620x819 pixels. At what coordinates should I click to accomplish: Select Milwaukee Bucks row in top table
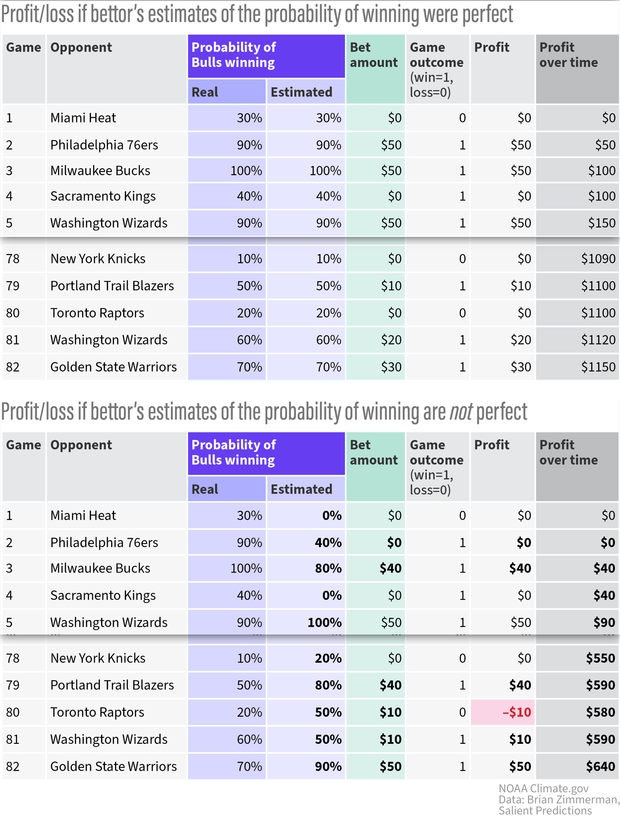(310, 171)
